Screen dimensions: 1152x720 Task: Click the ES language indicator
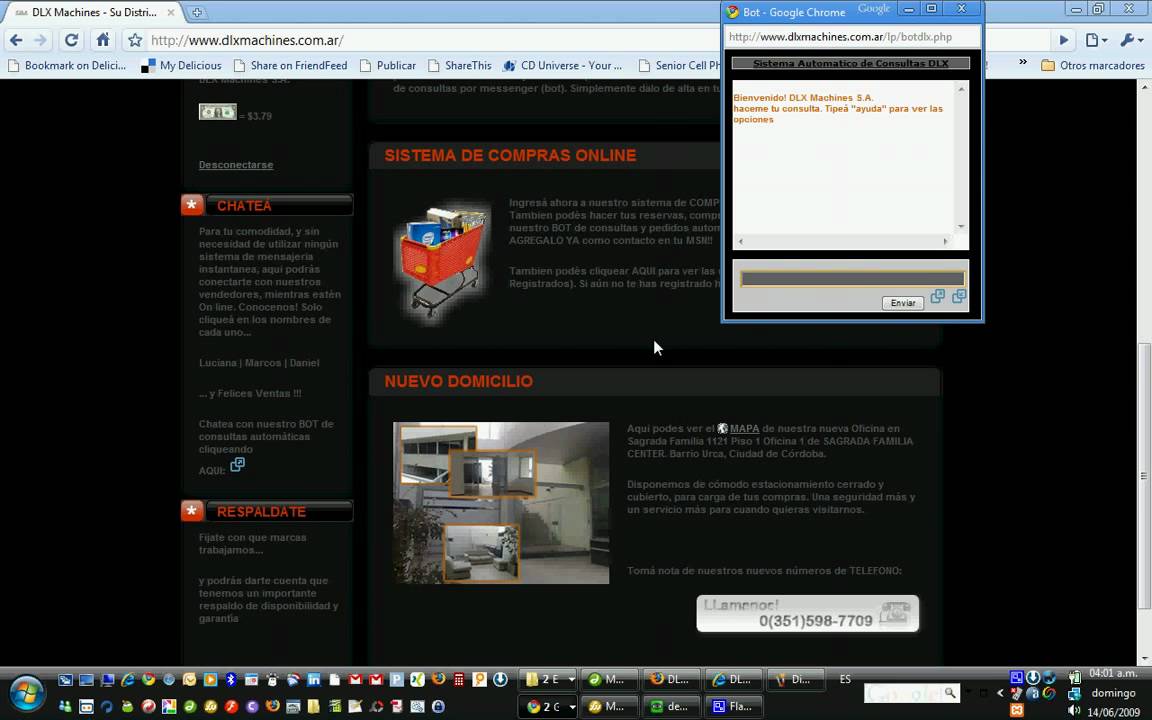click(845, 680)
